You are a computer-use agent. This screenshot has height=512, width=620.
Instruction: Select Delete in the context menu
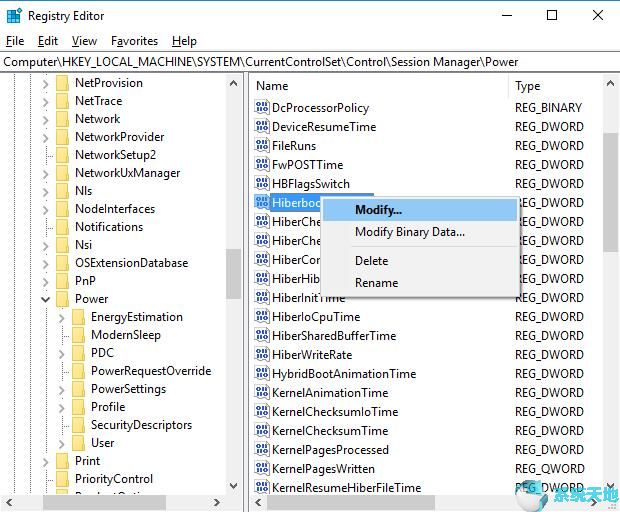point(371,261)
